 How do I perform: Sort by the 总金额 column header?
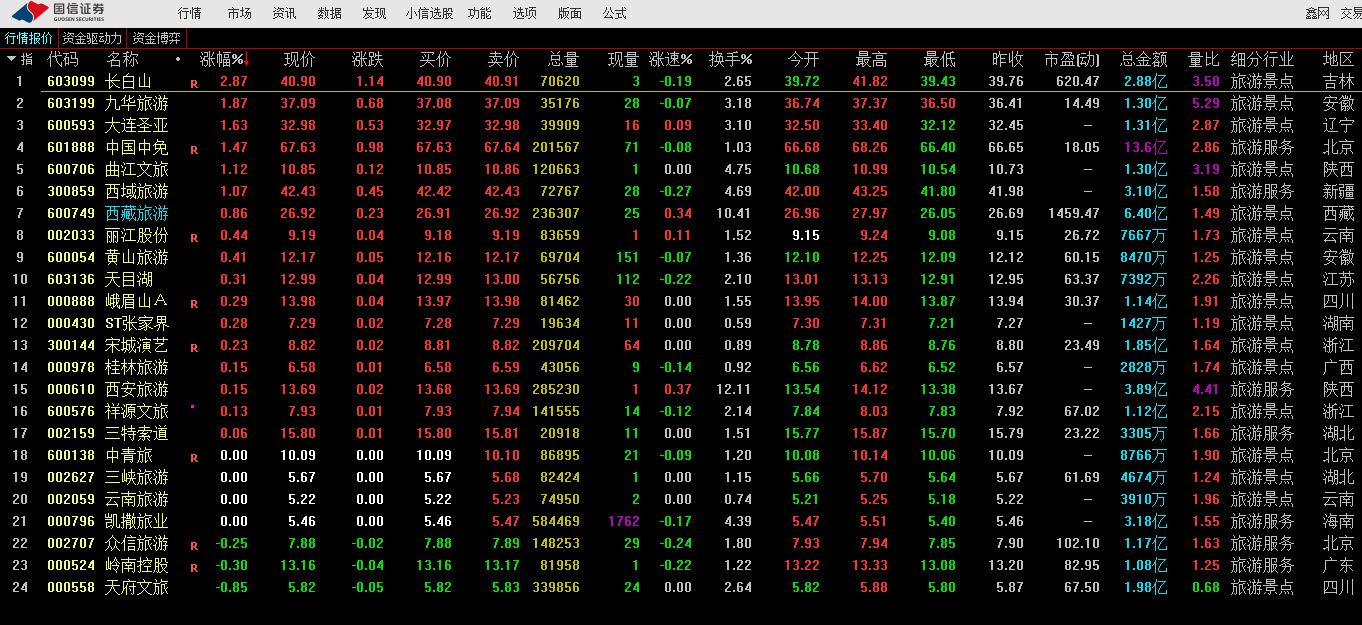[1143, 59]
